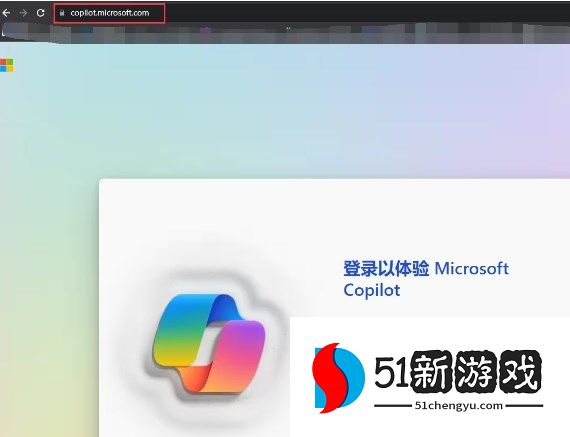This screenshot has width=570, height=437.
Task: Click the colorful Copilot logo
Action: tap(209, 344)
